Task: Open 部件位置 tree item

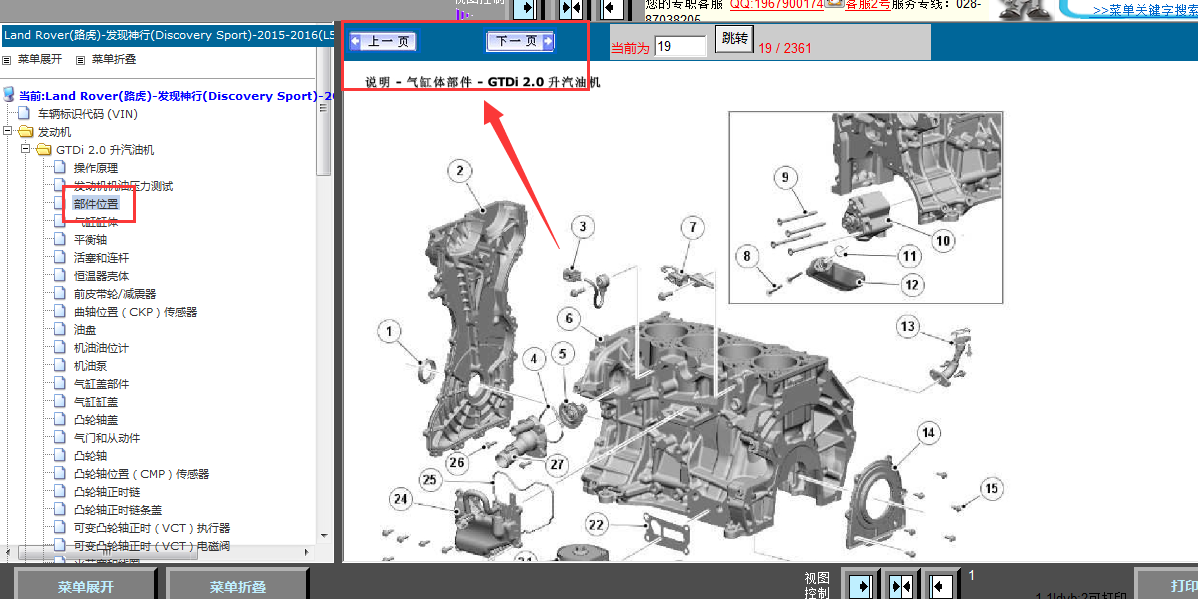Action: pyautogui.click(x=96, y=203)
